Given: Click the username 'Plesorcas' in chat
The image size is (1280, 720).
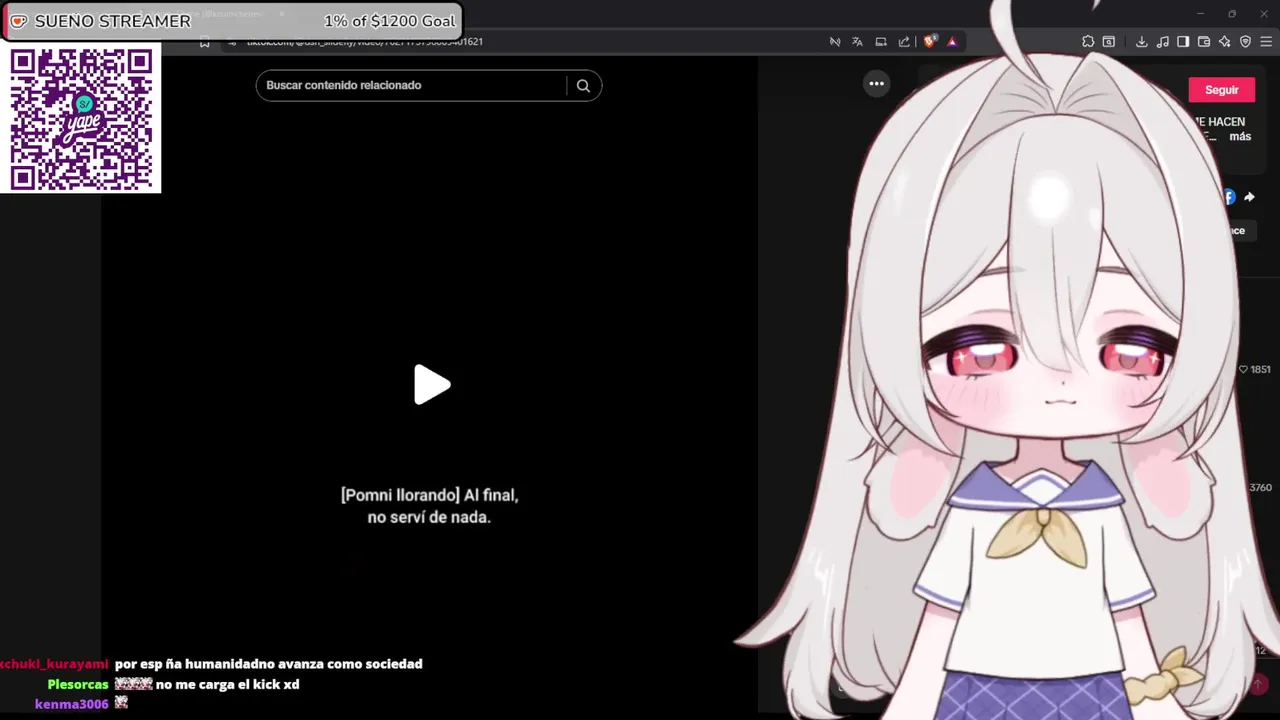Looking at the screenshot, I should coord(78,684).
